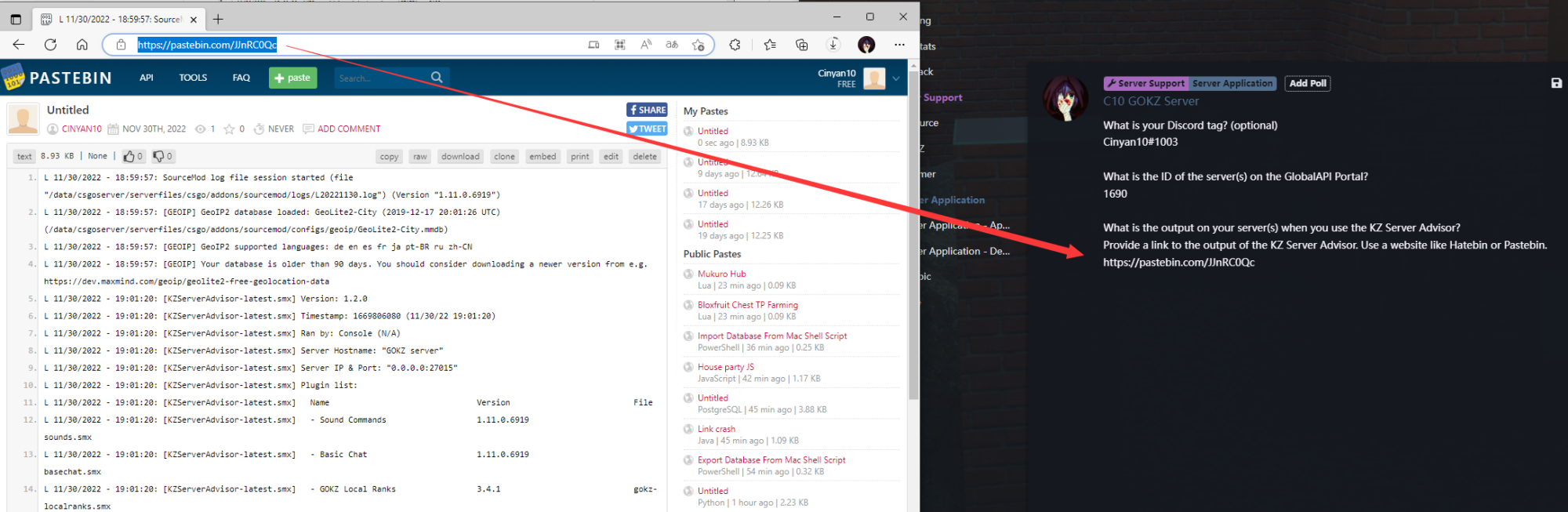Open the Mukuro Hub public paste
Viewport: 1568px width, 512px height.
click(722, 274)
